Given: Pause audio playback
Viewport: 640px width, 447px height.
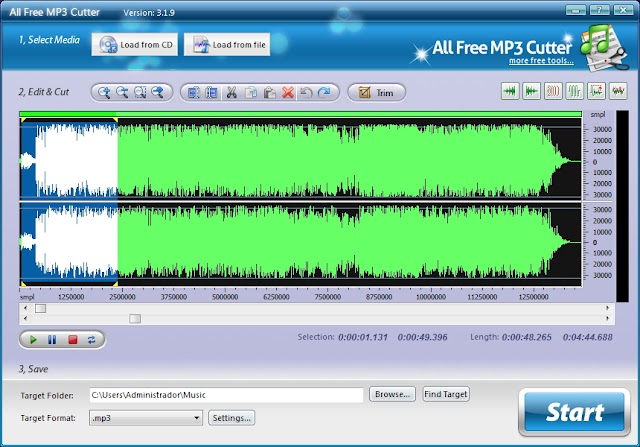Looking at the screenshot, I should coord(52,340).
